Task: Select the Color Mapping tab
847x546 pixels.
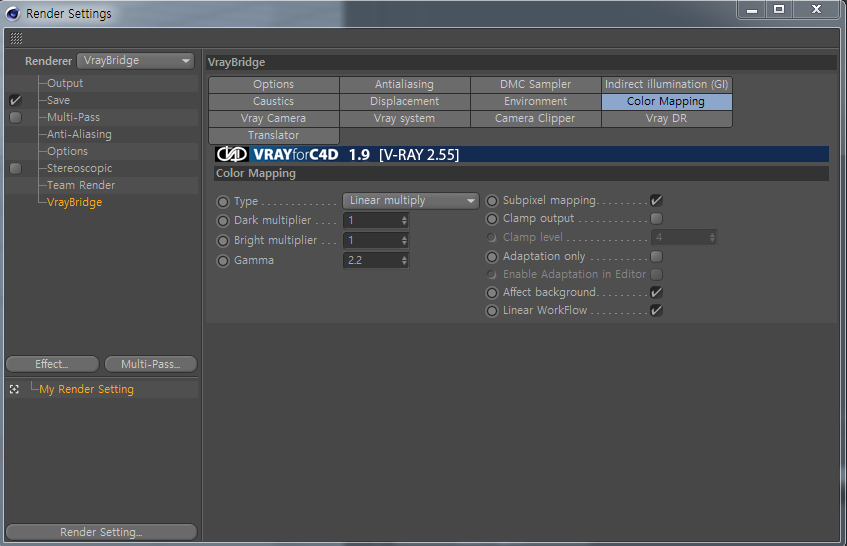Action: pos(667,102)
